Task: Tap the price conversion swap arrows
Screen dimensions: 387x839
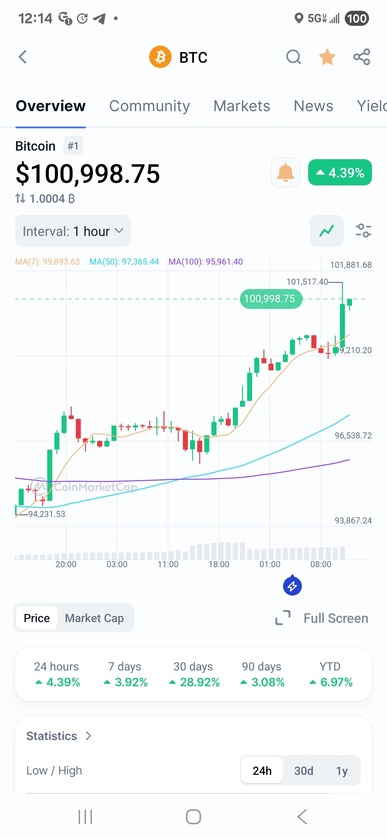Action: coord(20,199)
